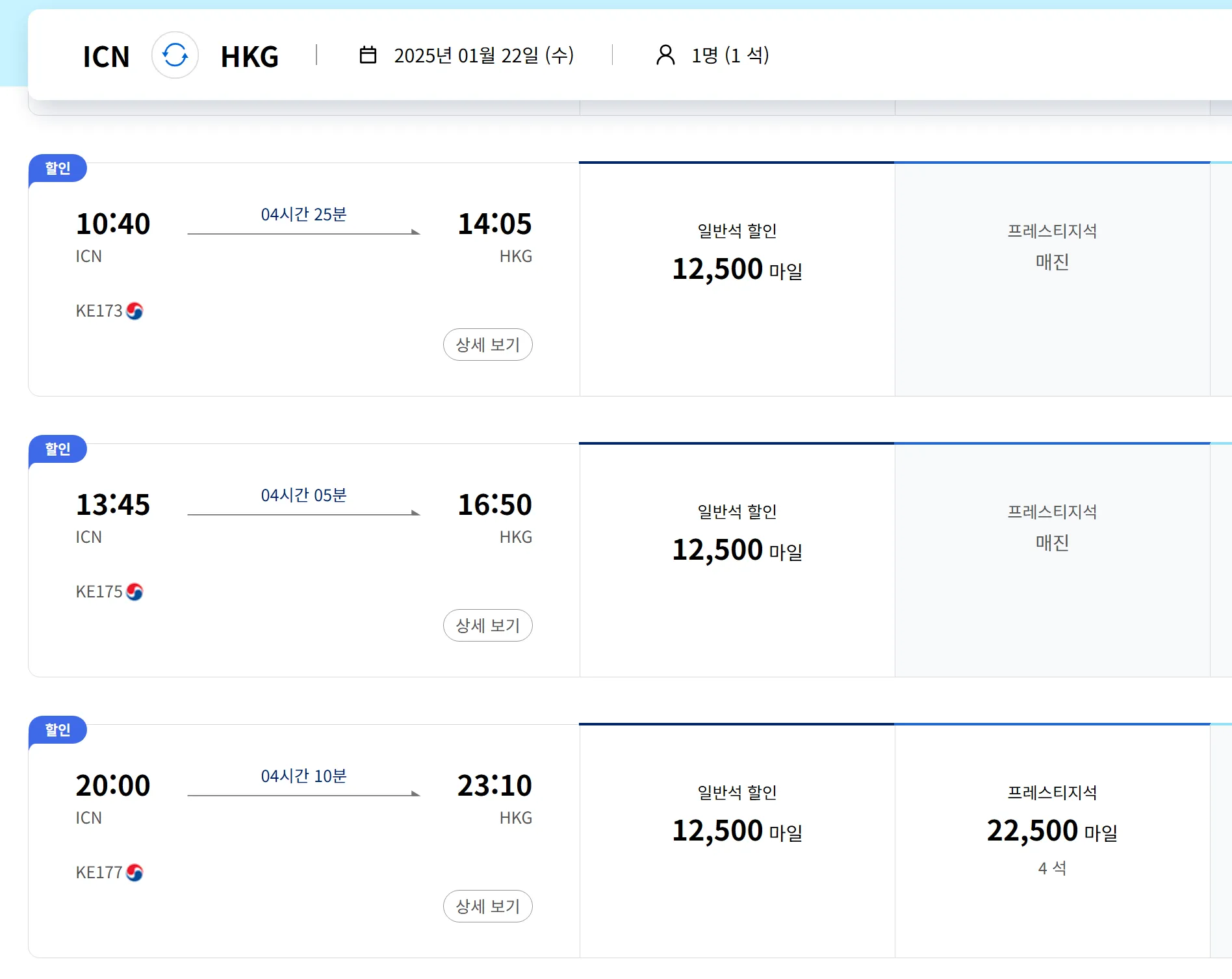Open details for flight KE175
The width and height of the screenshot is (1232, 979).
[x=487, y=625]
